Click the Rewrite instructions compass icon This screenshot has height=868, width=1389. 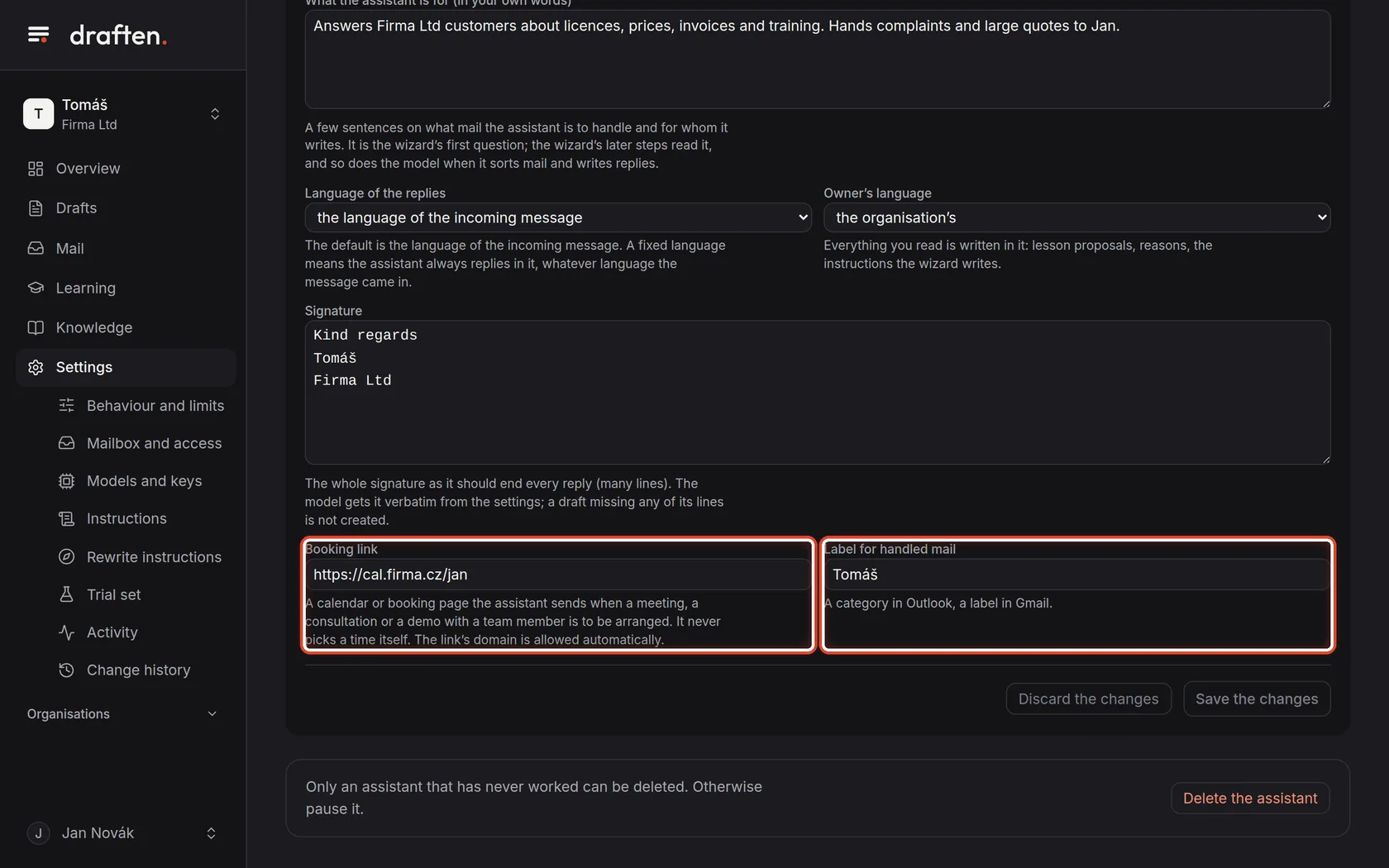[67, 557]
